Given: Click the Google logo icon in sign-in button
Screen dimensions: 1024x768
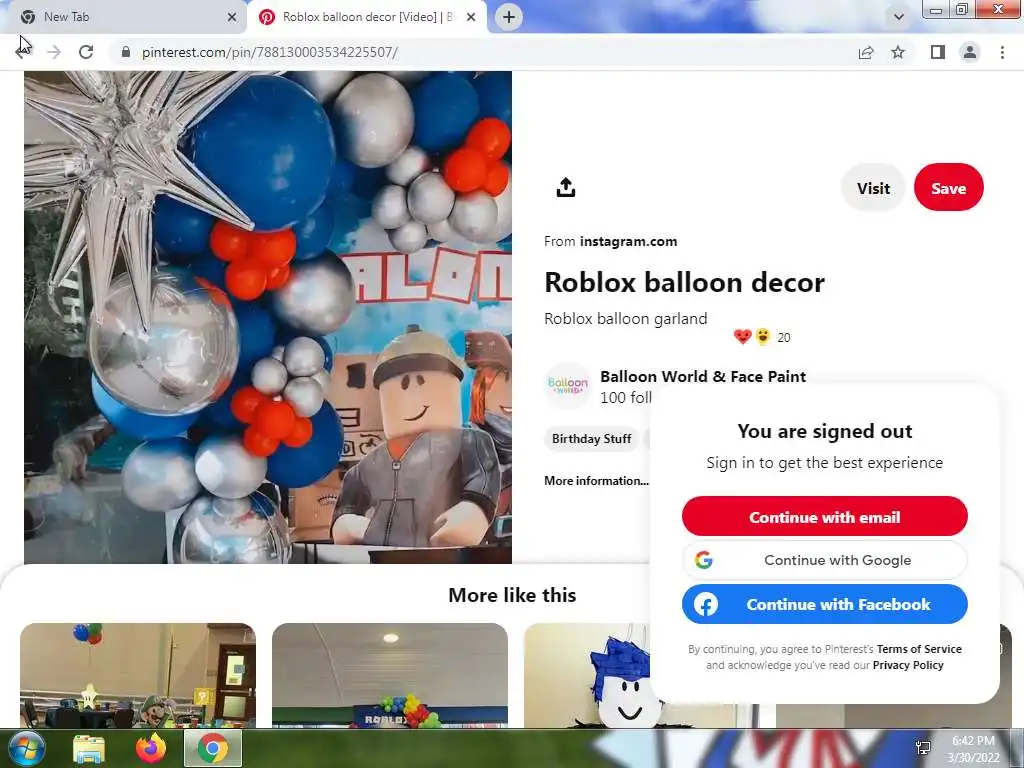Looking at the screenshot, I should 704,560.
